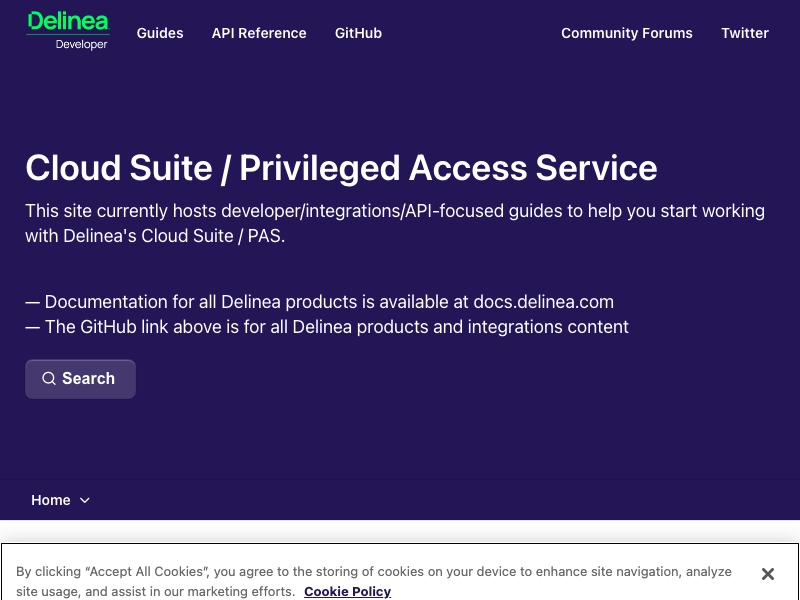The height and width of the screenshot is (600, 800).
Task: Click the docs.delinea.com documentation line
Action: point(319,302)
